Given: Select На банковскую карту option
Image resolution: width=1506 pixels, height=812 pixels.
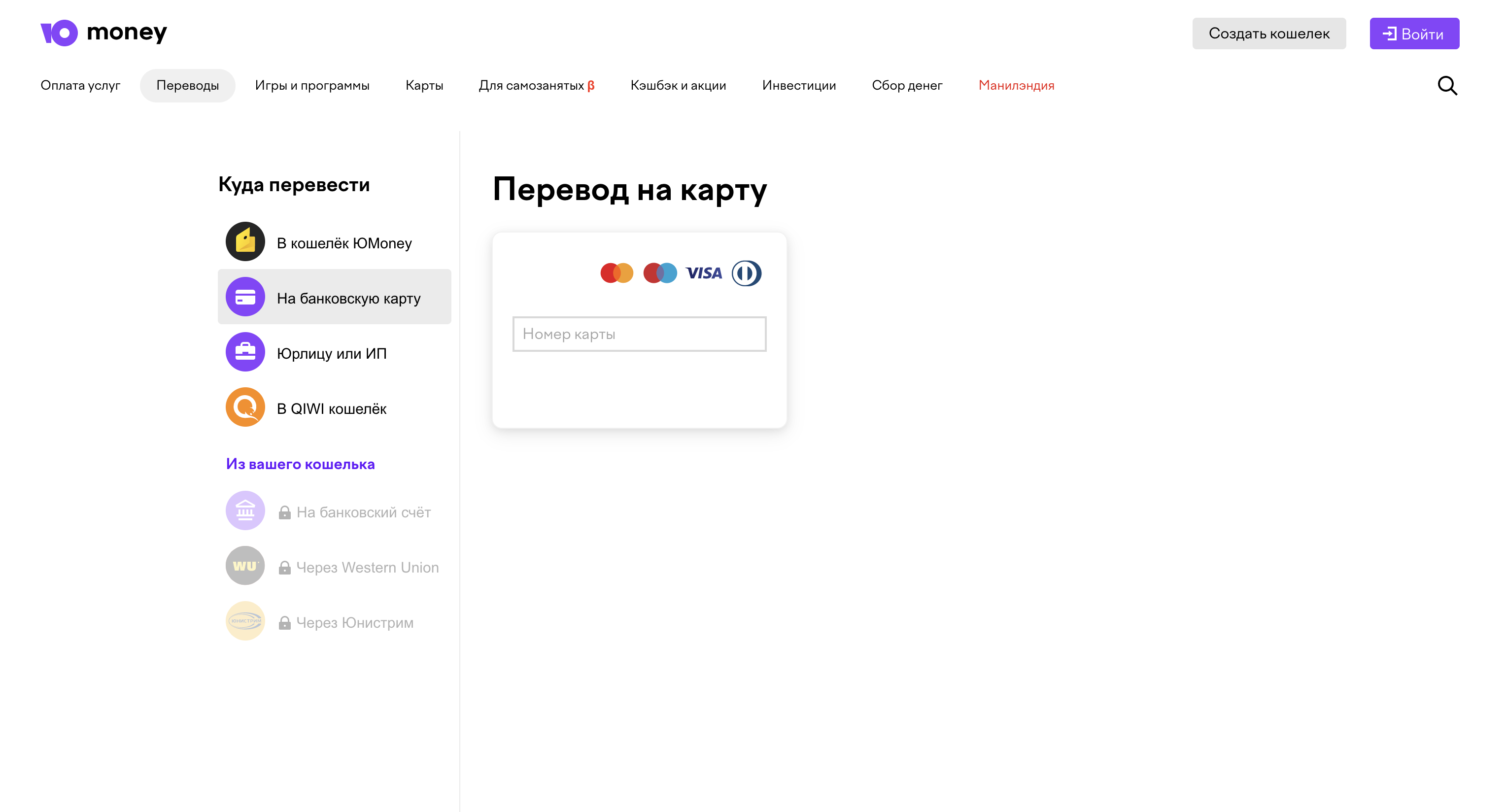Looking at the screenshot, I should point(335,297).
